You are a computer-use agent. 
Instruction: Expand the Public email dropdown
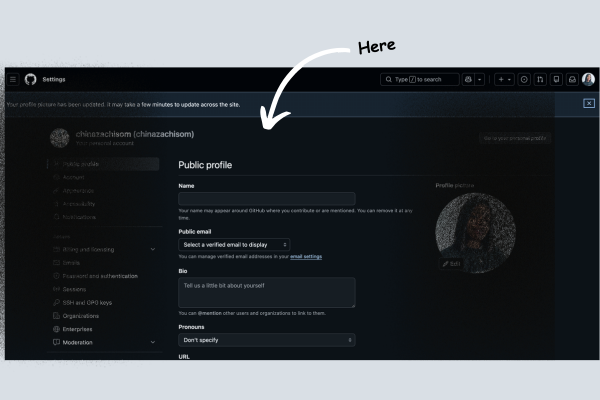235,244
